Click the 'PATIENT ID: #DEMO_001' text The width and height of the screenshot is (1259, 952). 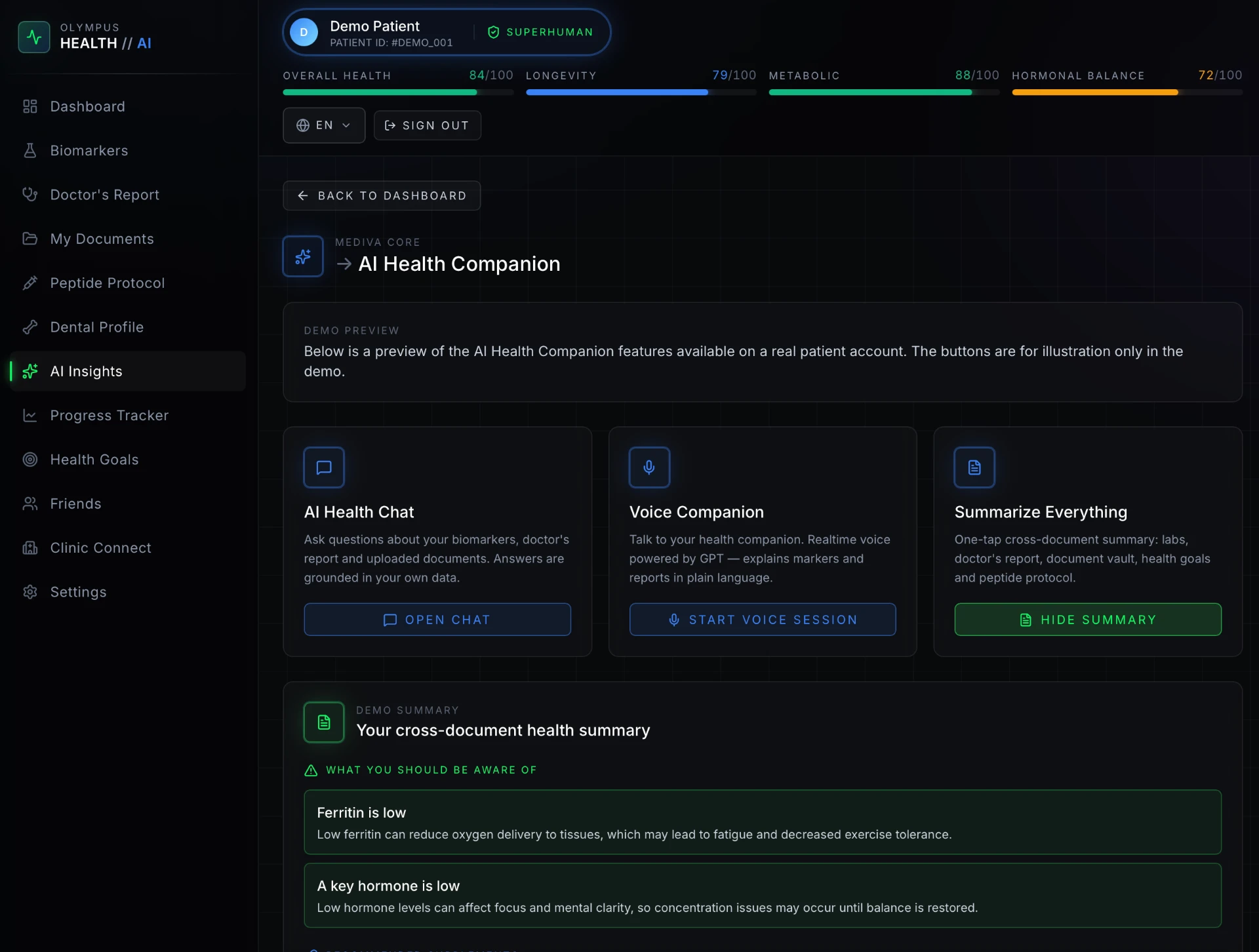point(391,43)
